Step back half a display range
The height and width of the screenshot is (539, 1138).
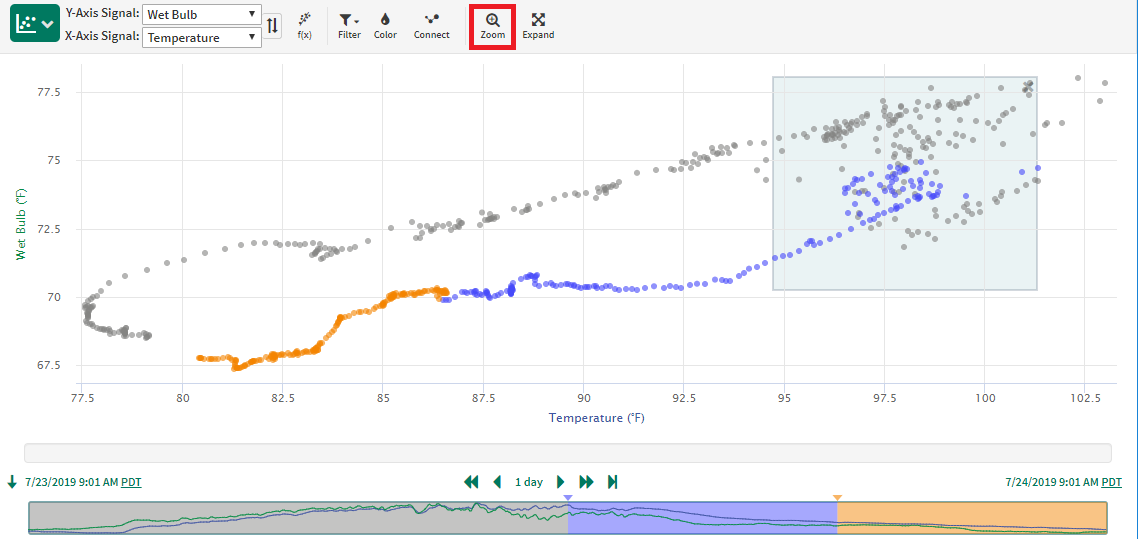click(x=497, y=482)
